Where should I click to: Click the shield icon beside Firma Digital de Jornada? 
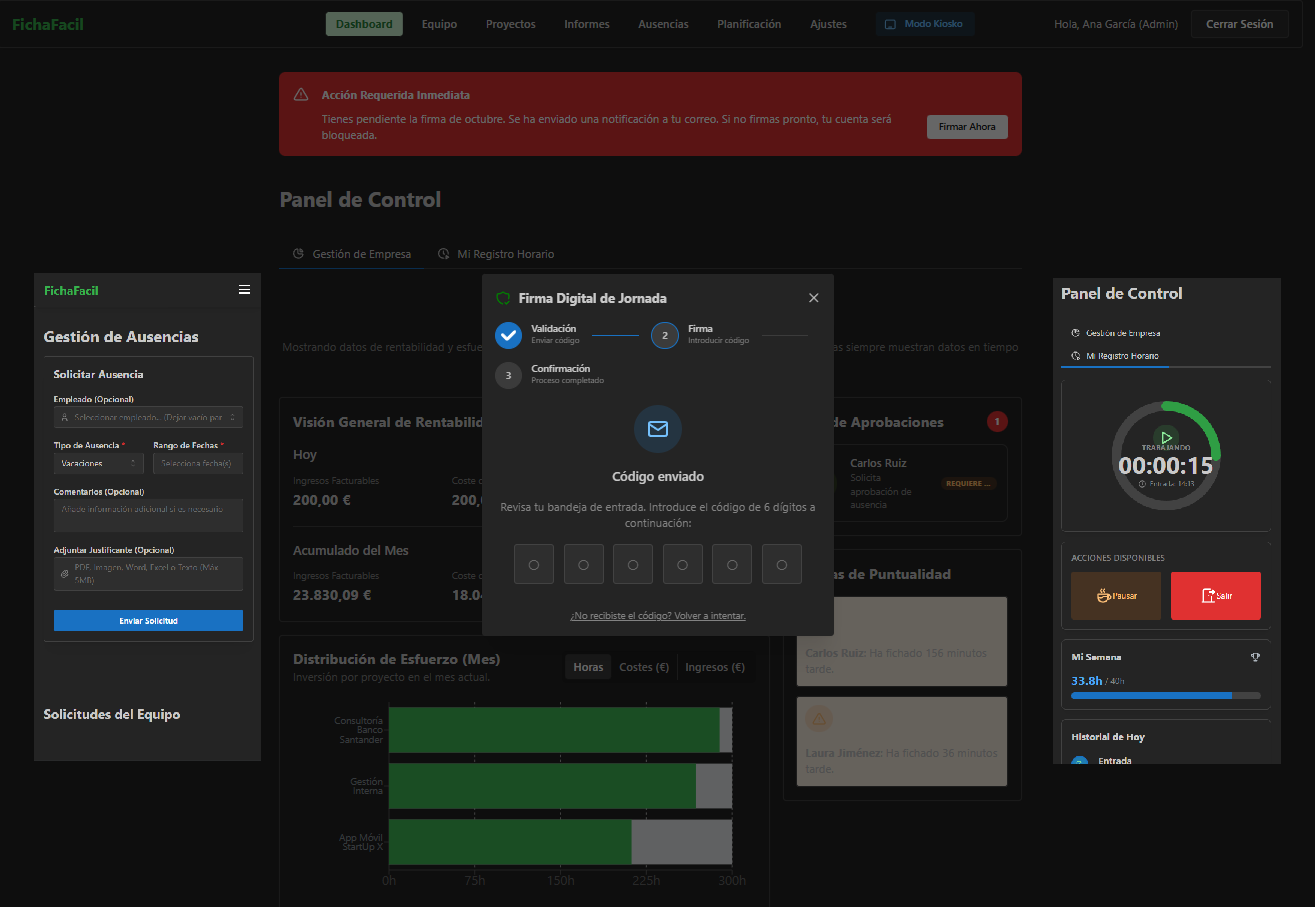pyautogui.click(x=504, y=298)
